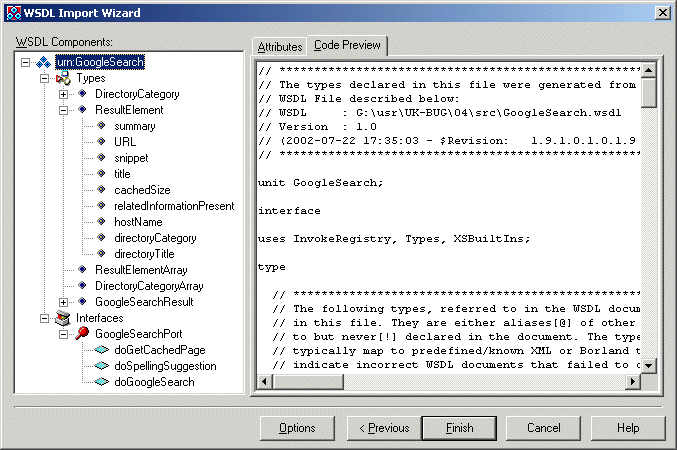Open the Options button
677x450 pixels.
click(x=297, y=428)
